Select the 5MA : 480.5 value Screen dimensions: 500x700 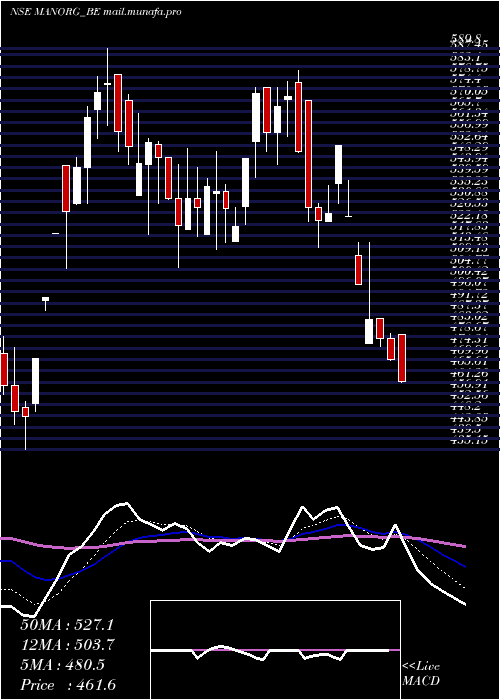click(x=62, y=665)
